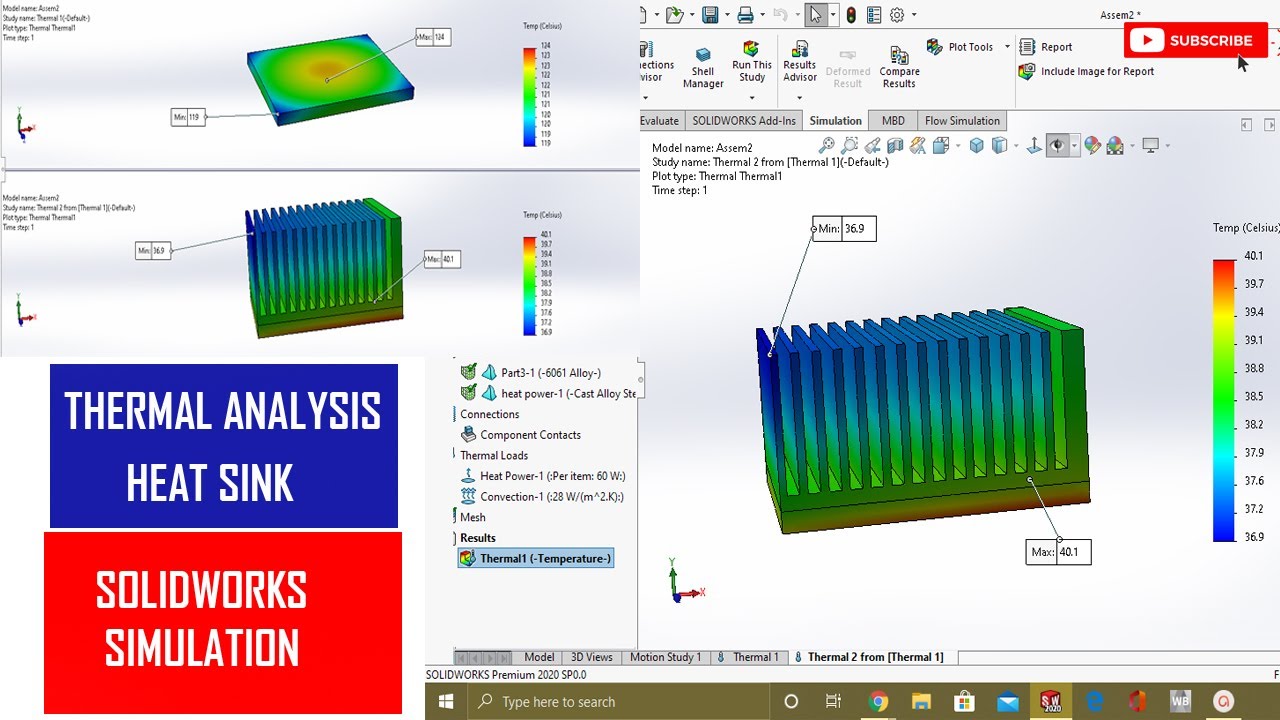Switch to the SOLIDWORKS Add-Ins tab
The image size is (1280, 720).
point(744,121)
